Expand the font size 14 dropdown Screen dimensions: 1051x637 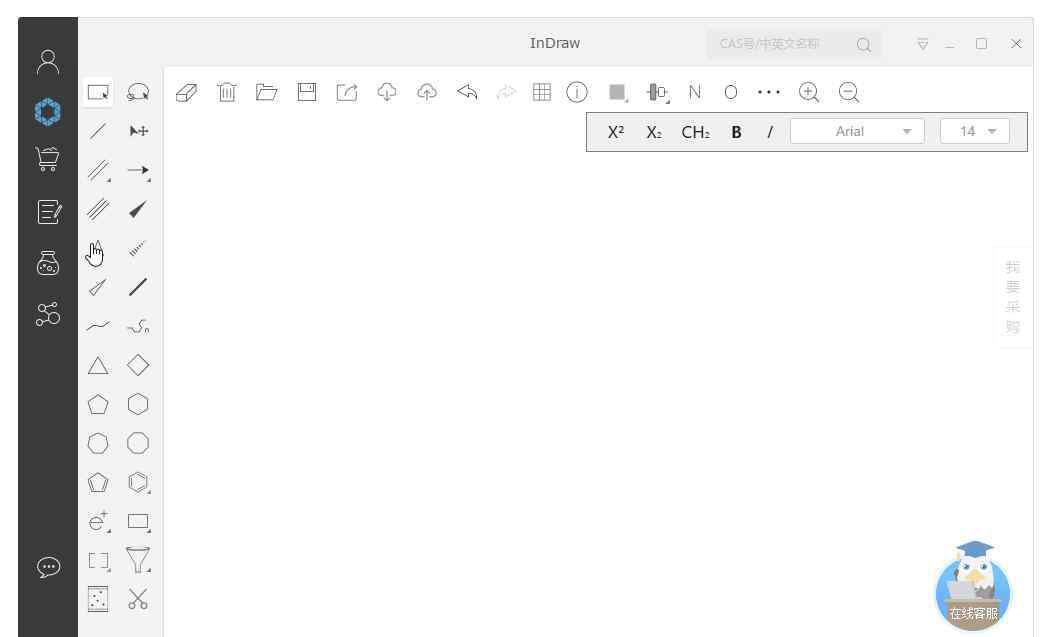pyautogui.click(x=975, y=131)
